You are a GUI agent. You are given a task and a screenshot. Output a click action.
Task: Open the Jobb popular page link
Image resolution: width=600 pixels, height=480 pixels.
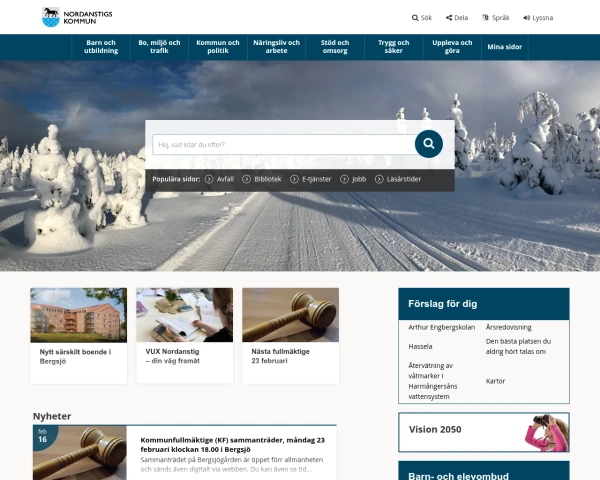359,179
